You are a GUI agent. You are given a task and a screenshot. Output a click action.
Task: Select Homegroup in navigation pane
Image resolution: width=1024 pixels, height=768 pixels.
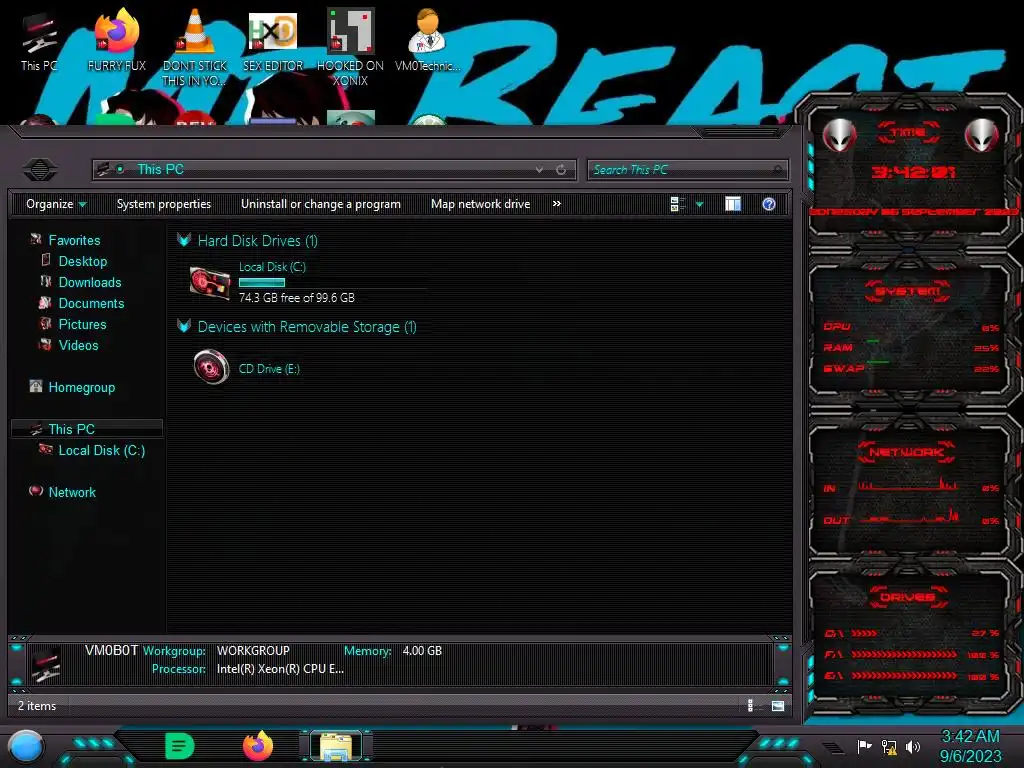point(81,387)
